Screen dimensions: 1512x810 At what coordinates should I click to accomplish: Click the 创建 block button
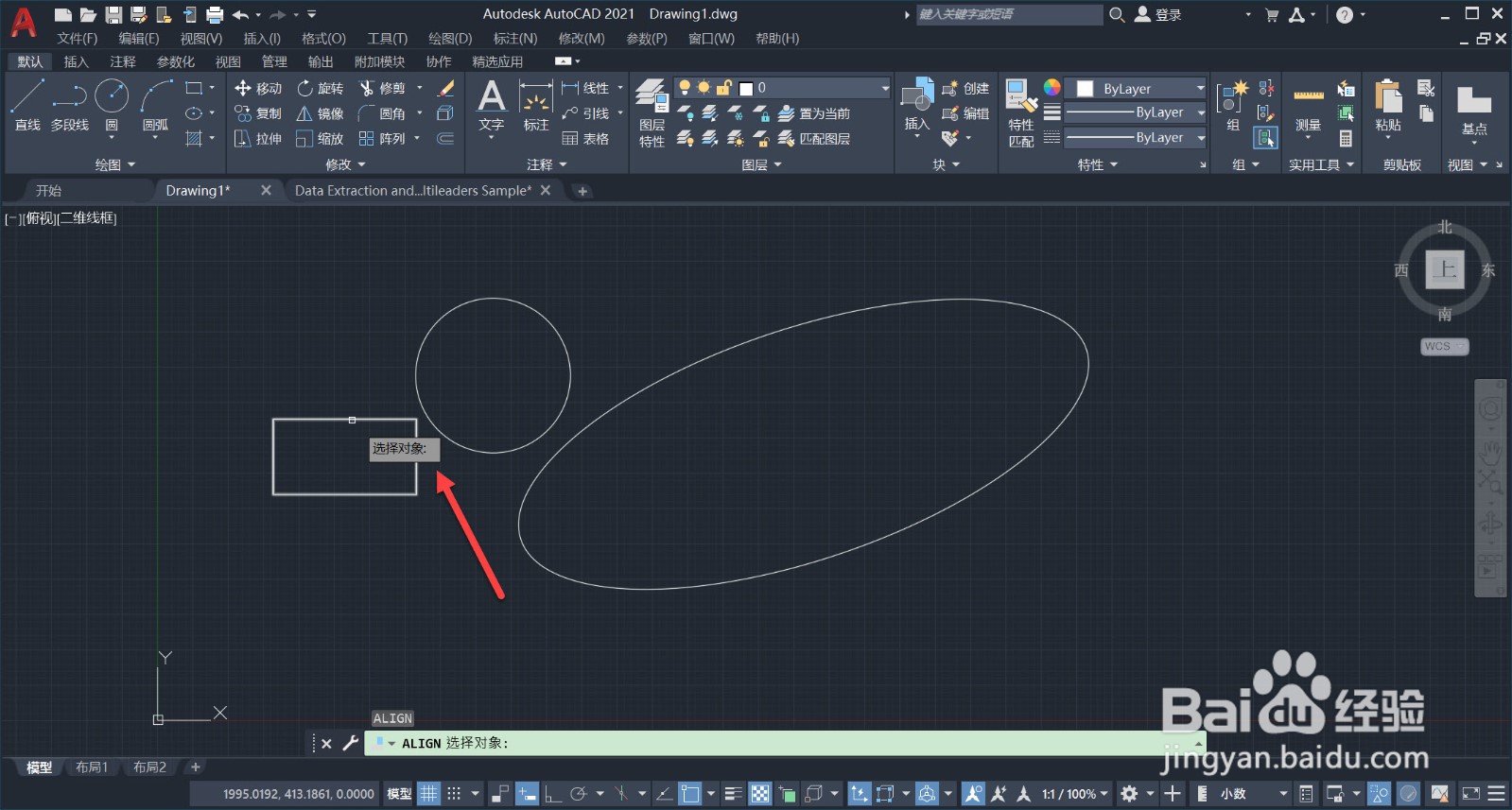point(965,88)
